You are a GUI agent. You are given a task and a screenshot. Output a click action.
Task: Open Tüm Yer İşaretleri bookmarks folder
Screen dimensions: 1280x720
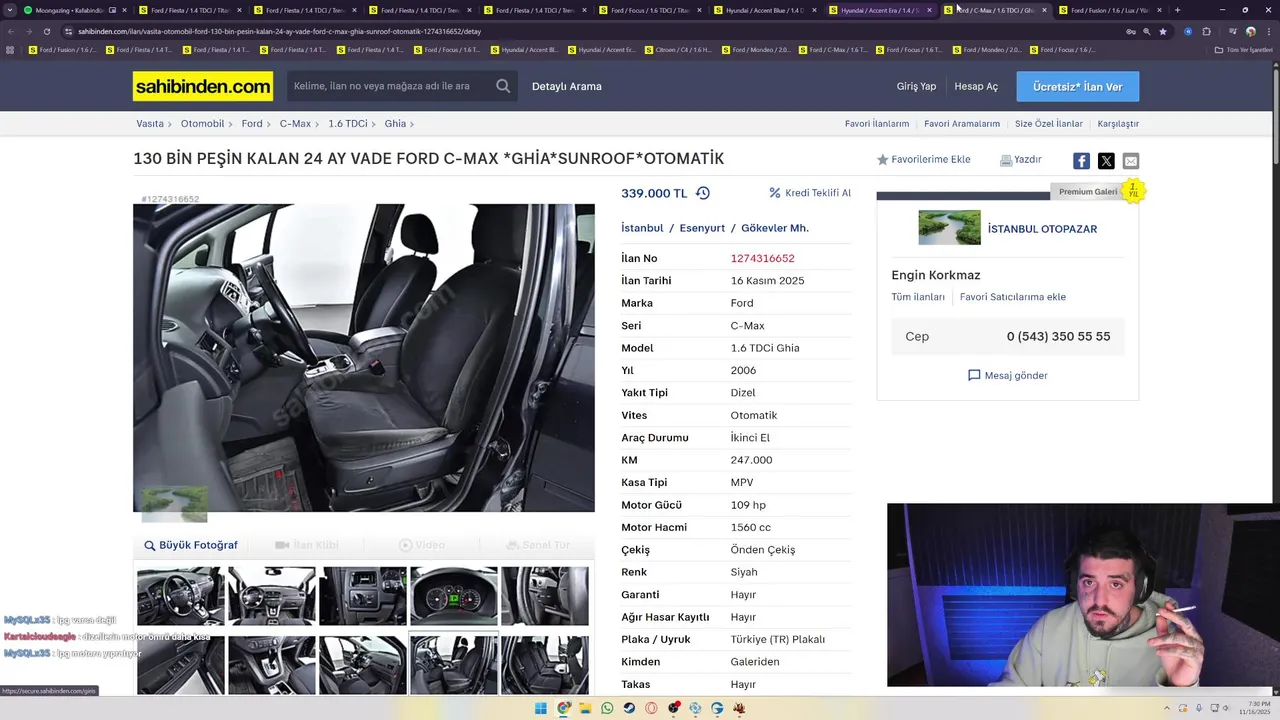1243,49
